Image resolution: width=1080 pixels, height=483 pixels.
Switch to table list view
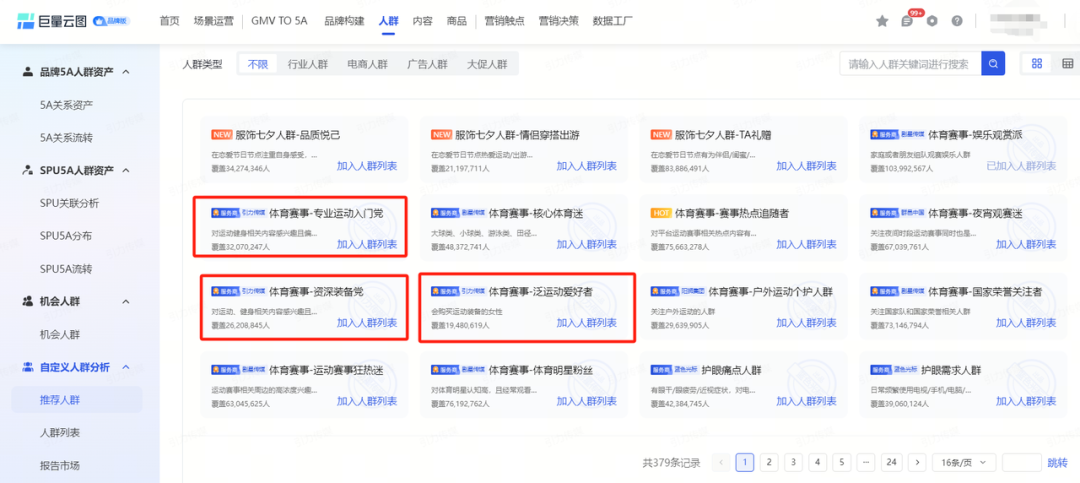pyautogui.click(x=1066, y=64)
